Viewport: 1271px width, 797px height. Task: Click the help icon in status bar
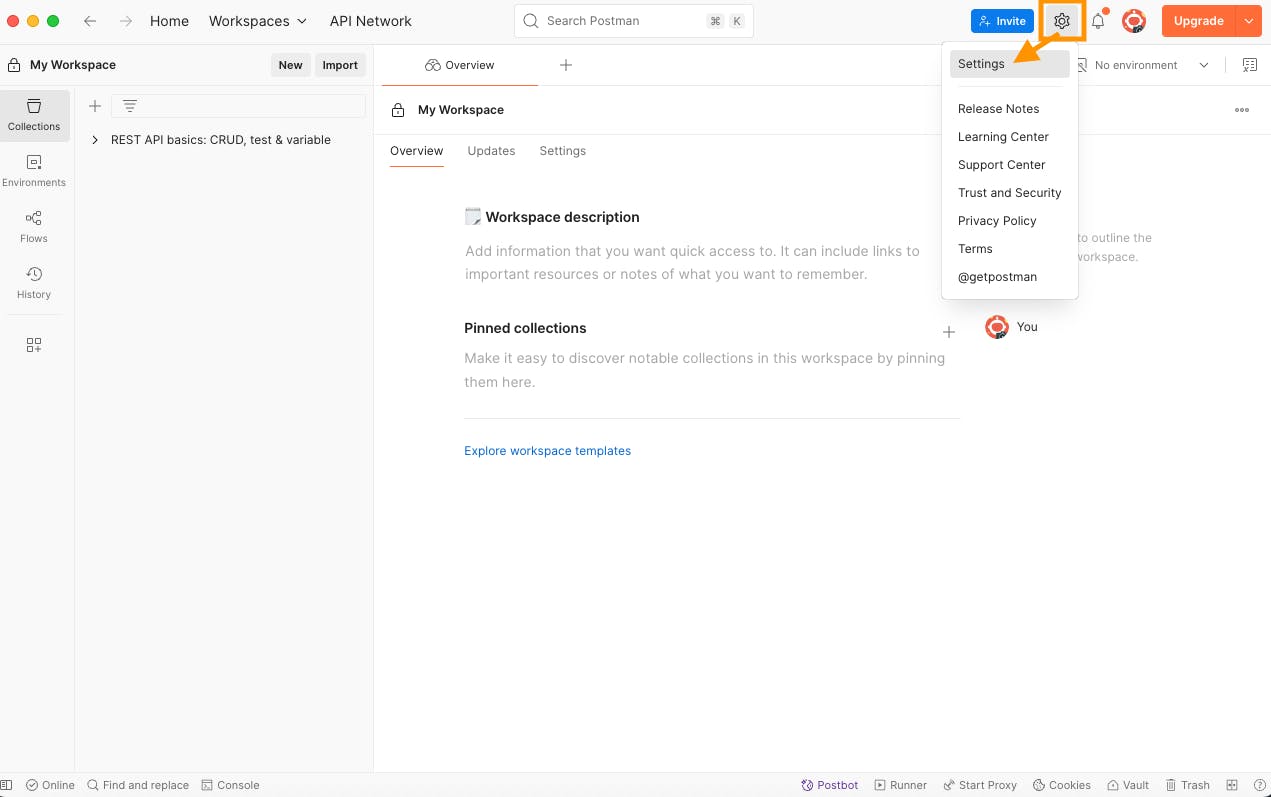coord(1258,785)
